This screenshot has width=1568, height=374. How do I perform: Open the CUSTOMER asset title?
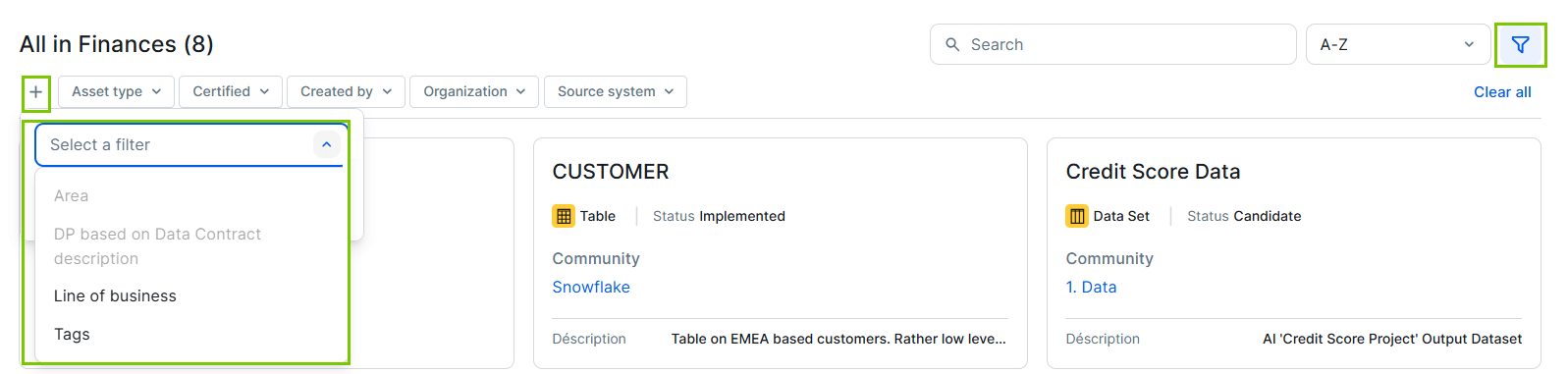click(x=611, y=172)
